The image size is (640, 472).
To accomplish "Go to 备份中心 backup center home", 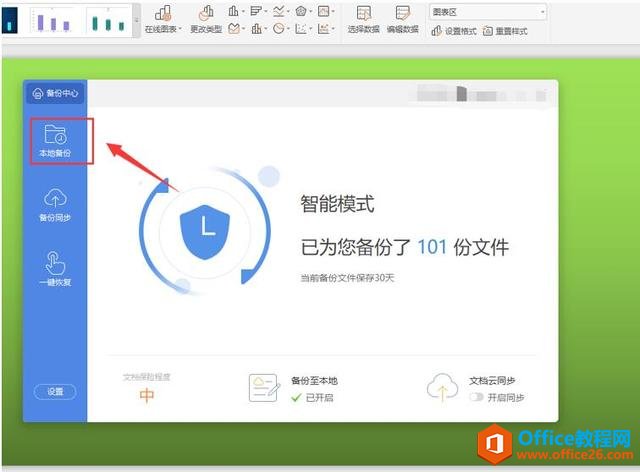I will tap(55, 93).
